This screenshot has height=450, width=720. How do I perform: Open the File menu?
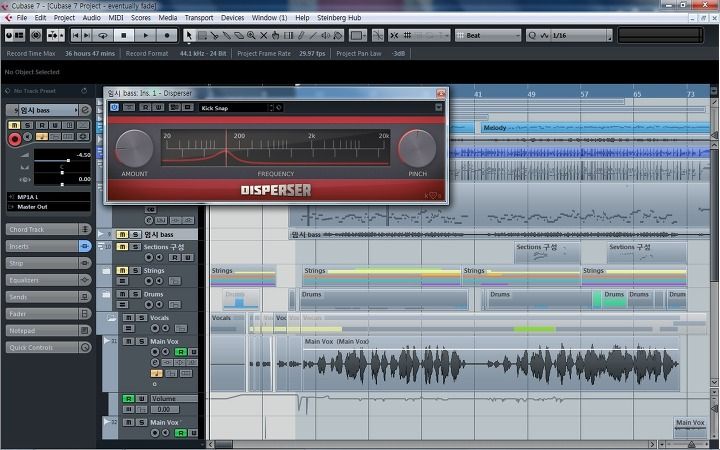tap(22, 17)
